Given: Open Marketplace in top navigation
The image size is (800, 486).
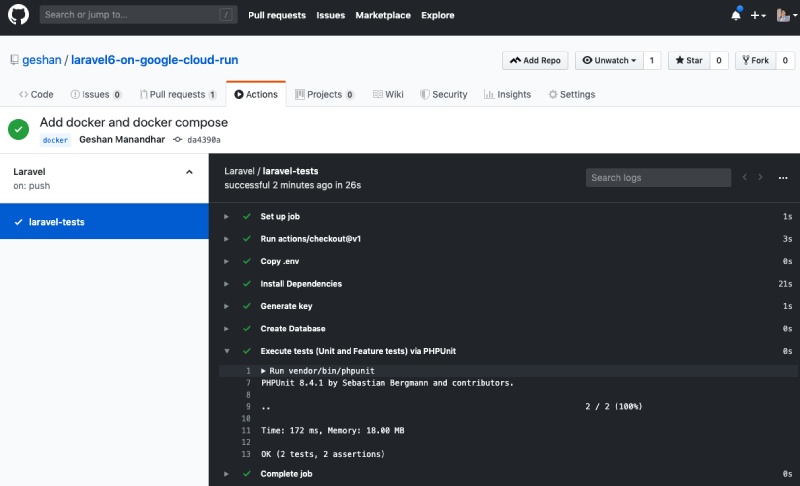Looking at the screenshot, I should (x=383, y=15).
